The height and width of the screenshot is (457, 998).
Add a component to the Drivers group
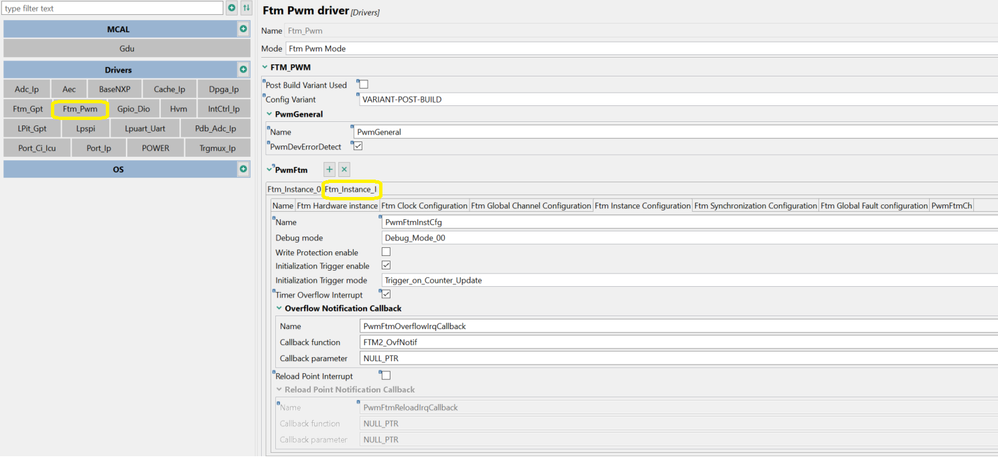(243, 70)
